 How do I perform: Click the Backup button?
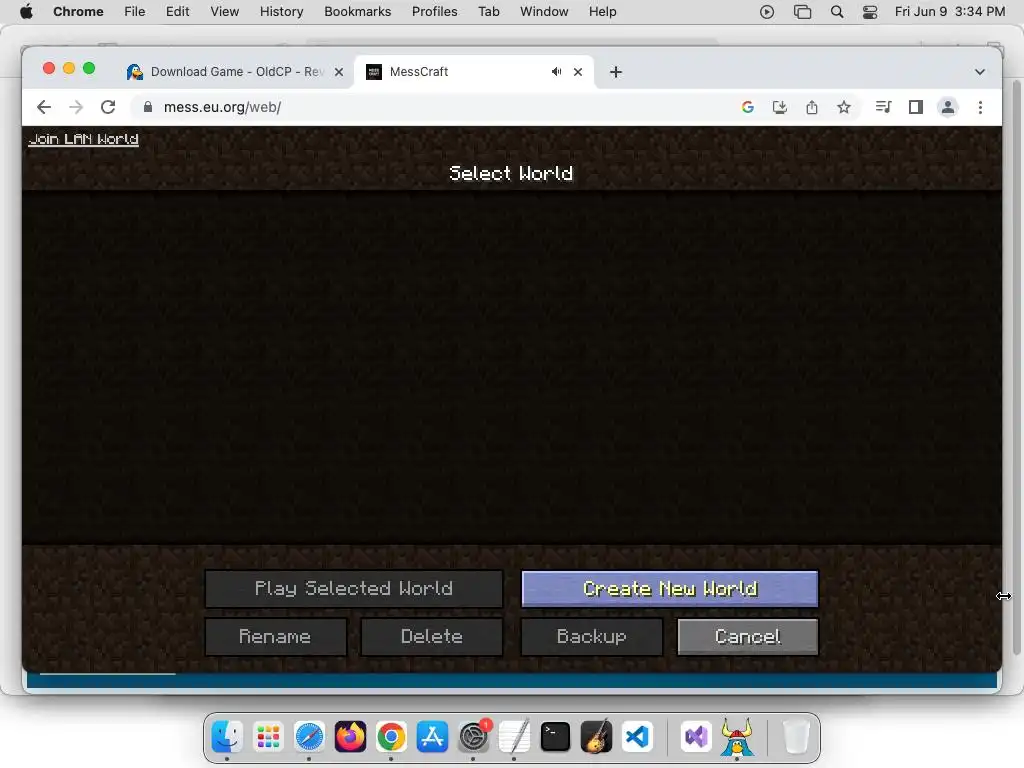592,637
